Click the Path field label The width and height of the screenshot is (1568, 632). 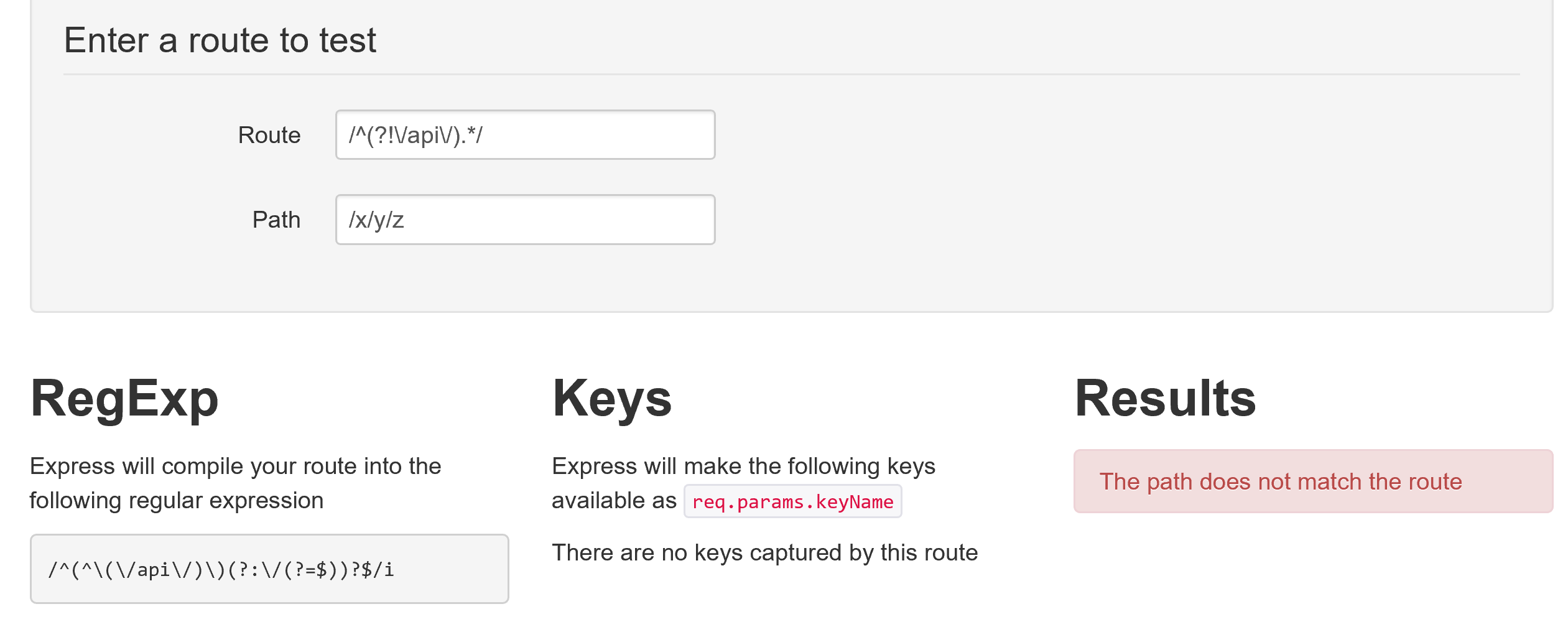click(x=276, y=220)
